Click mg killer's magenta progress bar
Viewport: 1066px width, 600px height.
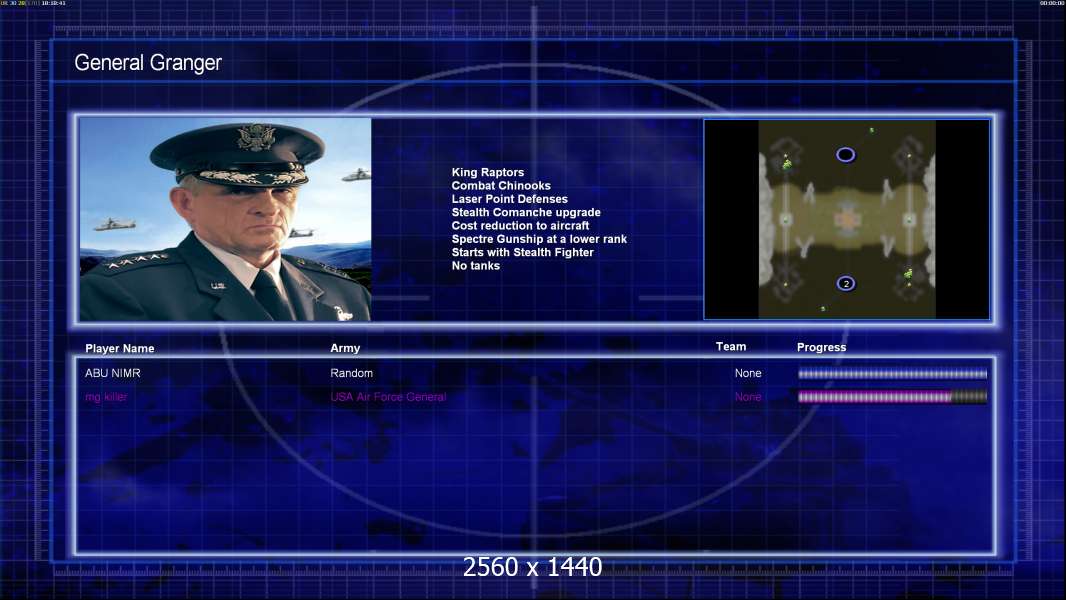[x=892, y=397]
